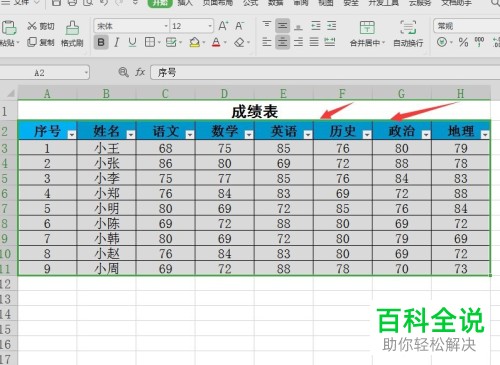Viewport: 500px width, 365px height.
Task: Open filter dropdown for 政治 column
Action: pyautogui.click(x=426, y=134)
